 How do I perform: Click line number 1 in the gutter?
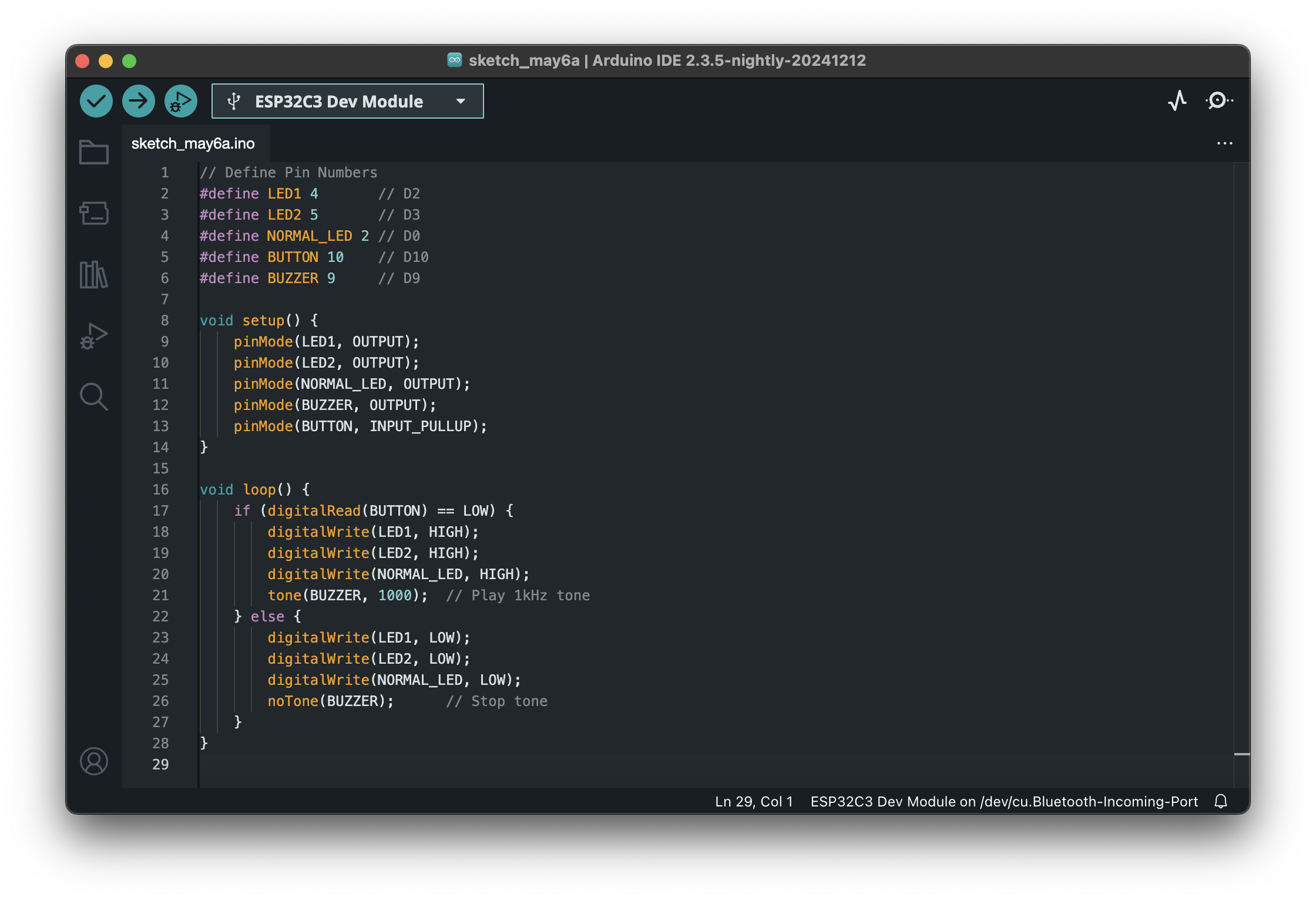click(164, 172)
